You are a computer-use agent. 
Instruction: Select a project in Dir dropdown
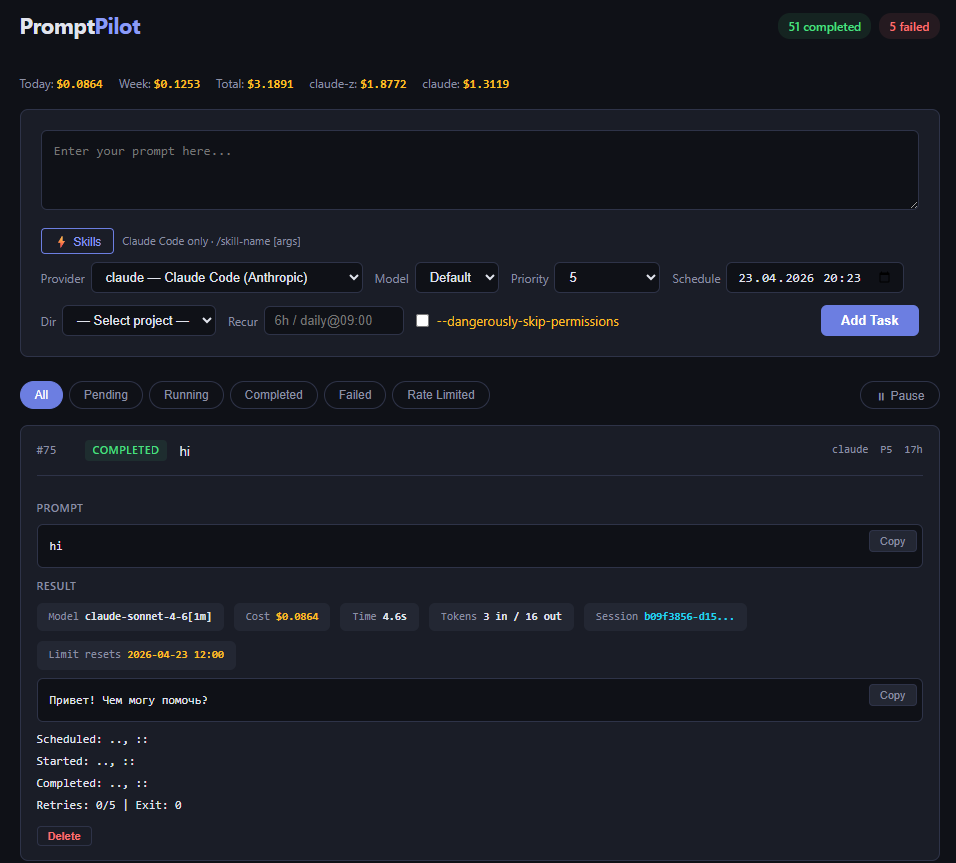pos(139,321)
